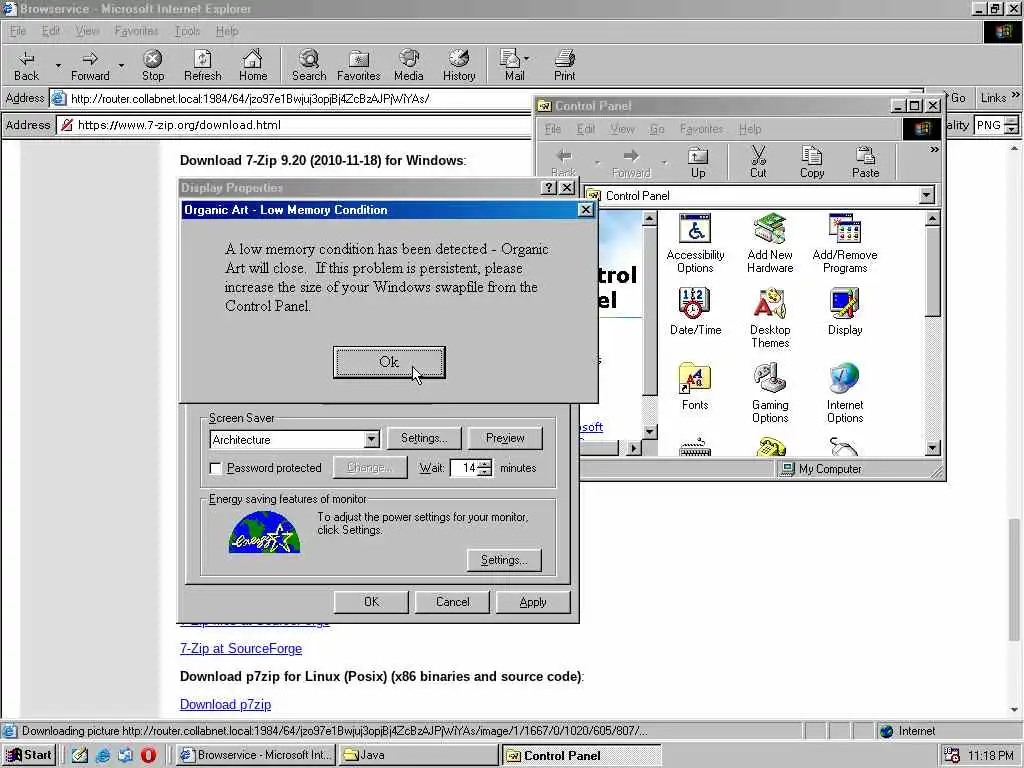Click OK at bottom of Display Properties

pos(371,602)
